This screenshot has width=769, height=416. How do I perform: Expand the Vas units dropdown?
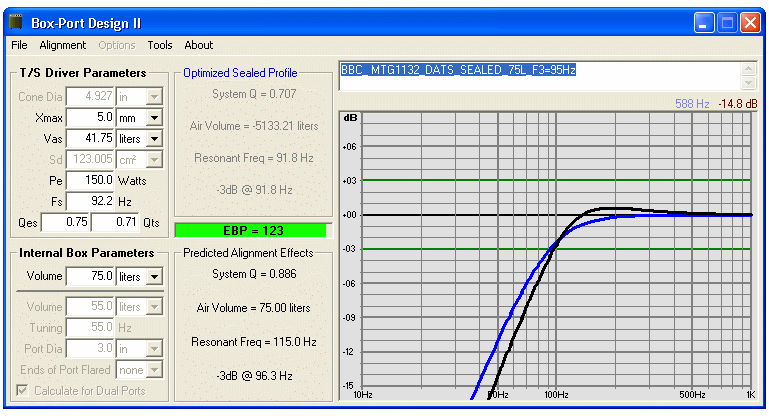[x=154, y=139]
